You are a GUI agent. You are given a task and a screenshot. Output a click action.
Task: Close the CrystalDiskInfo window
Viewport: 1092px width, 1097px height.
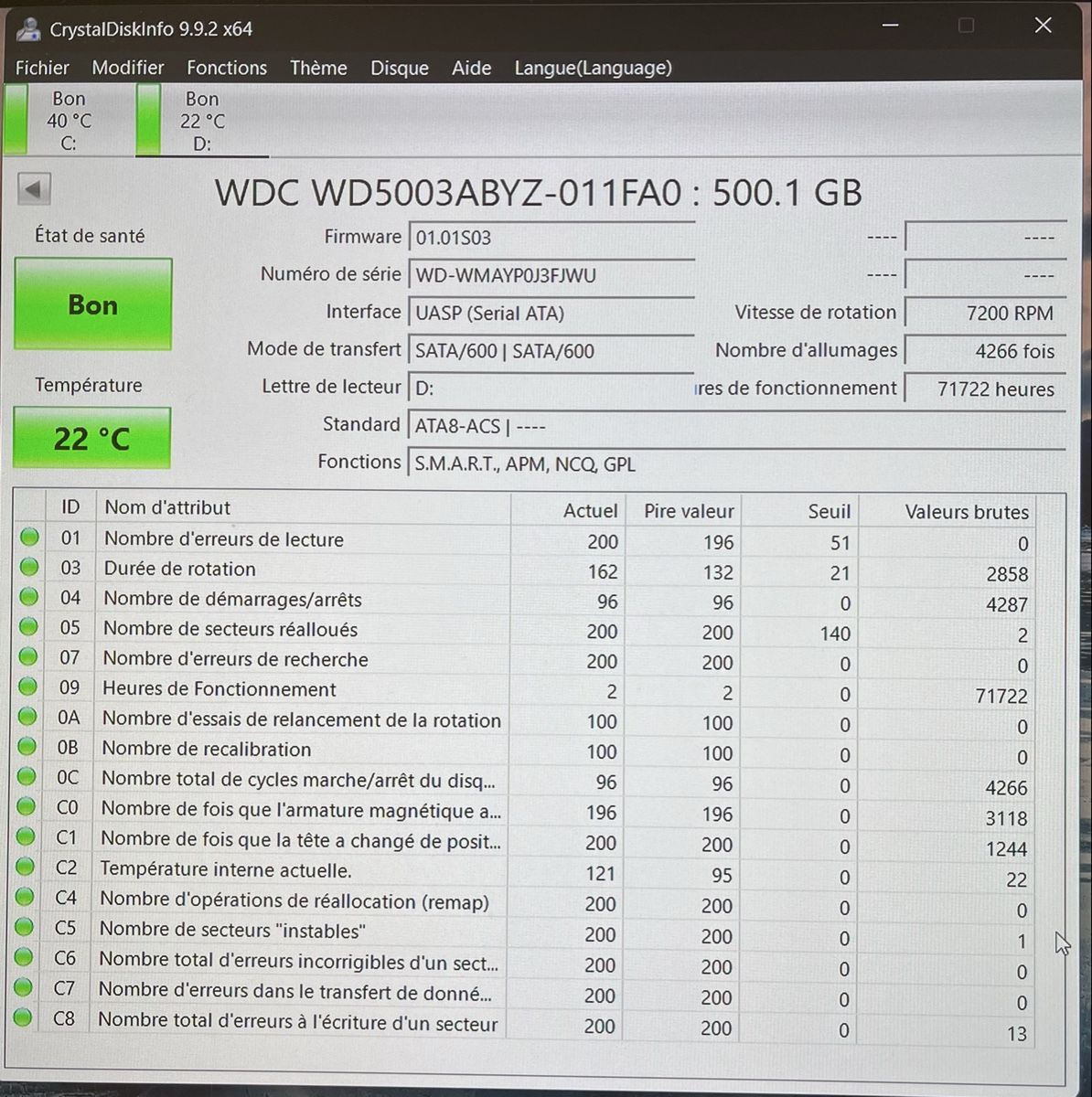[x=1043, y=26]
